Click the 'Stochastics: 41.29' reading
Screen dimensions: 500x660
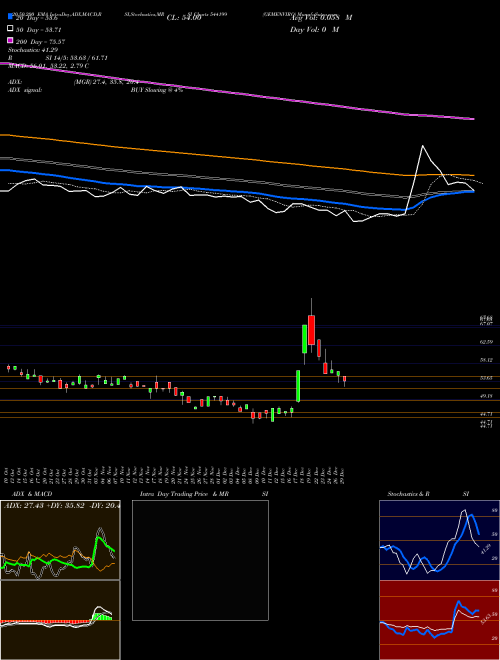[x=33, y=50]
